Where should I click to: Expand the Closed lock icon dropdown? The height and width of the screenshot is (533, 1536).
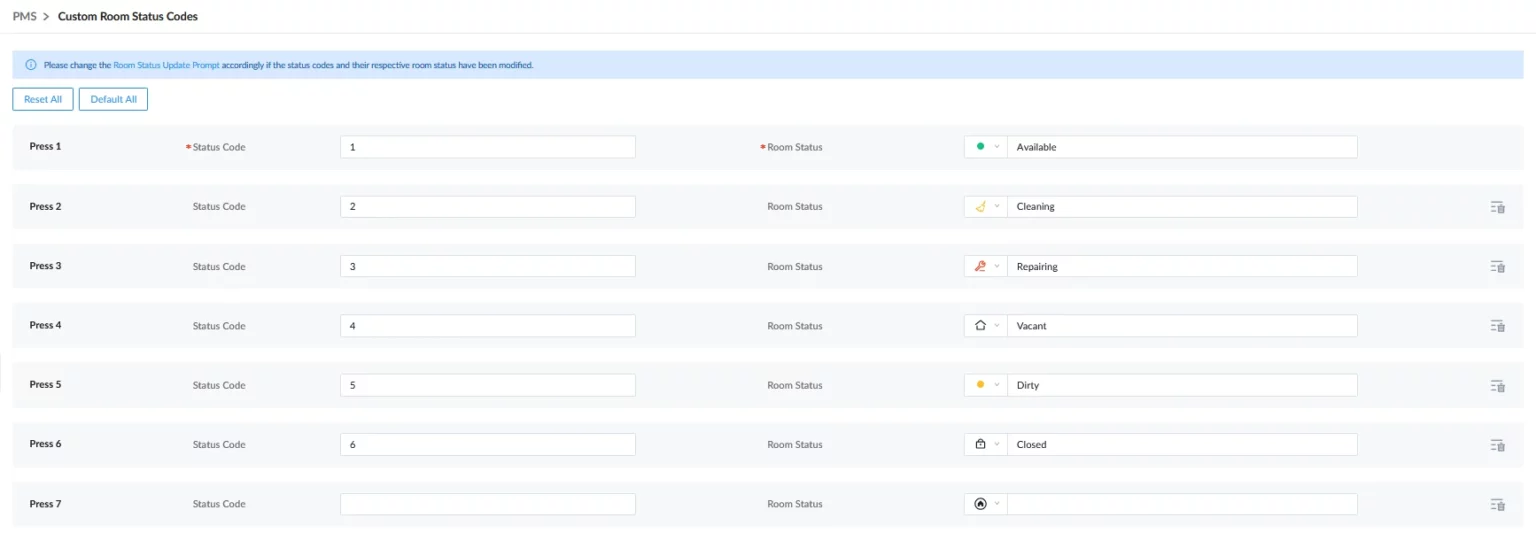(986, 445)
